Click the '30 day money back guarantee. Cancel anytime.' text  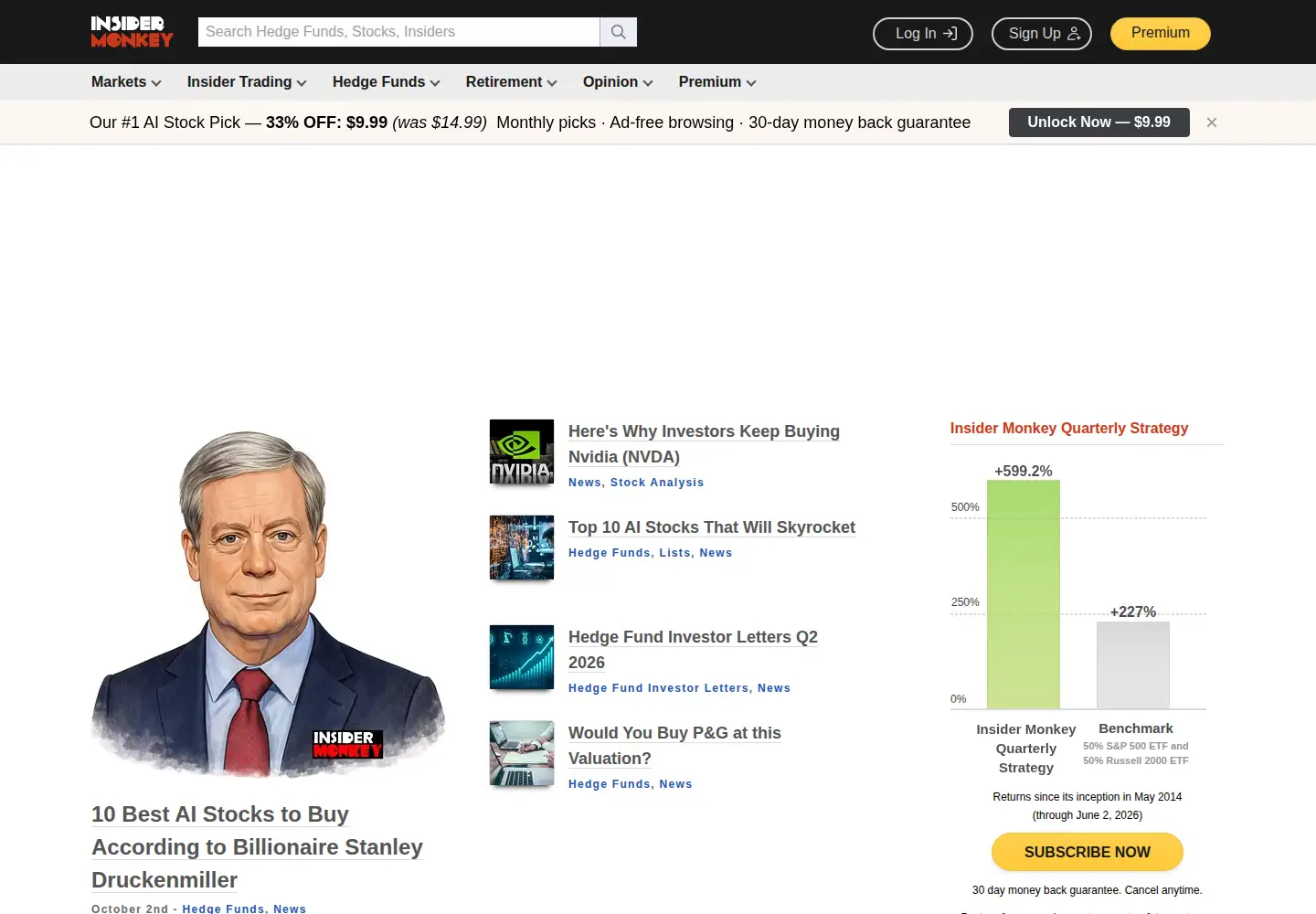point(1088,890)
